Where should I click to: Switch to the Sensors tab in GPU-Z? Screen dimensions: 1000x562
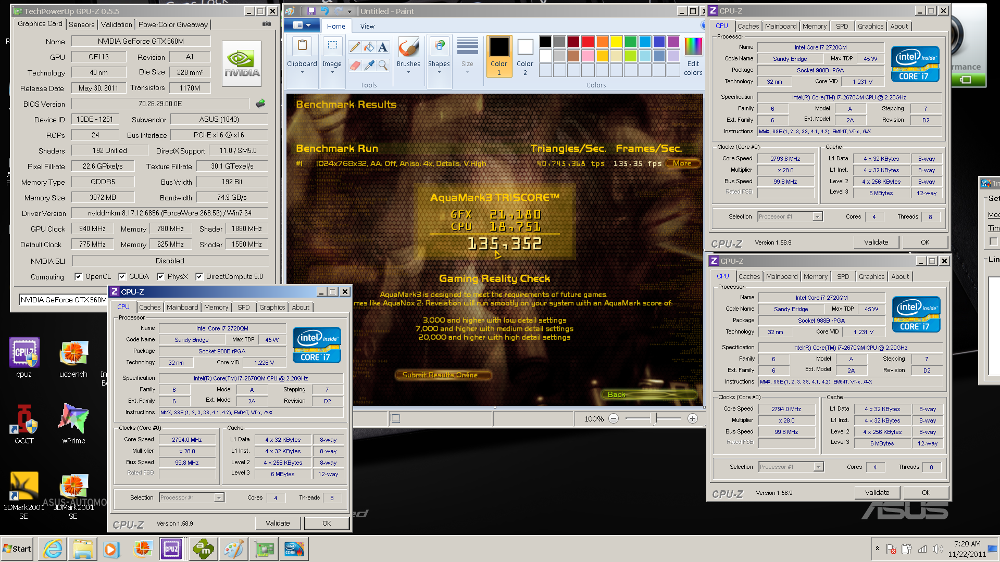[81, 24]
